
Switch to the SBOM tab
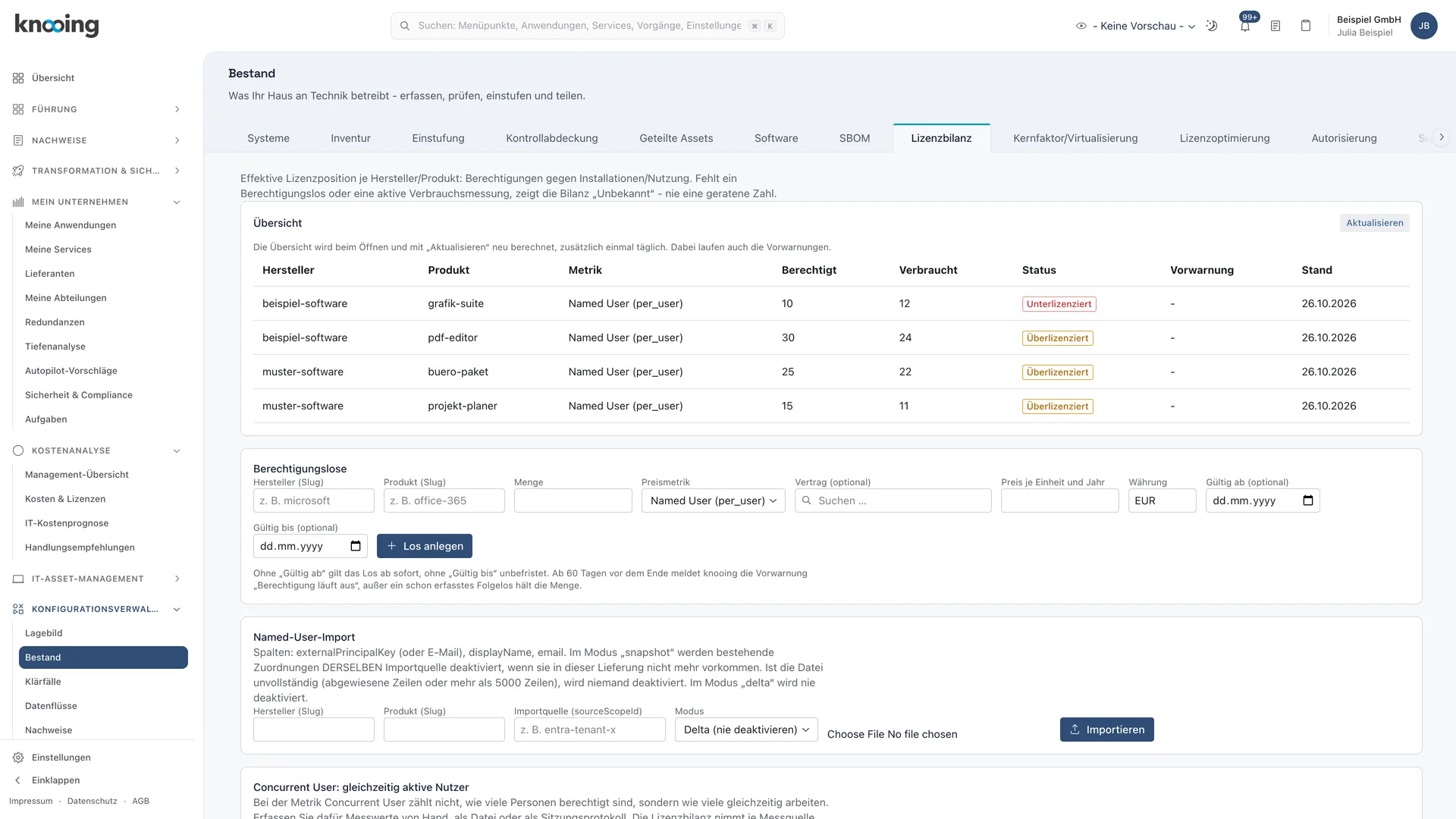pyautogui.click(x=854, y=138)
